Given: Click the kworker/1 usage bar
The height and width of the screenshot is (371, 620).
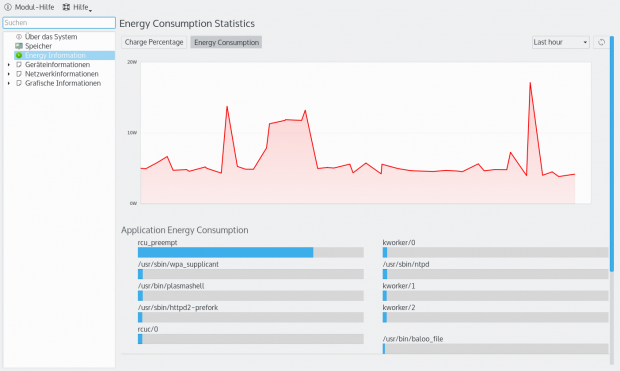Looking at the screenshot, I should (x=495, y=296).
